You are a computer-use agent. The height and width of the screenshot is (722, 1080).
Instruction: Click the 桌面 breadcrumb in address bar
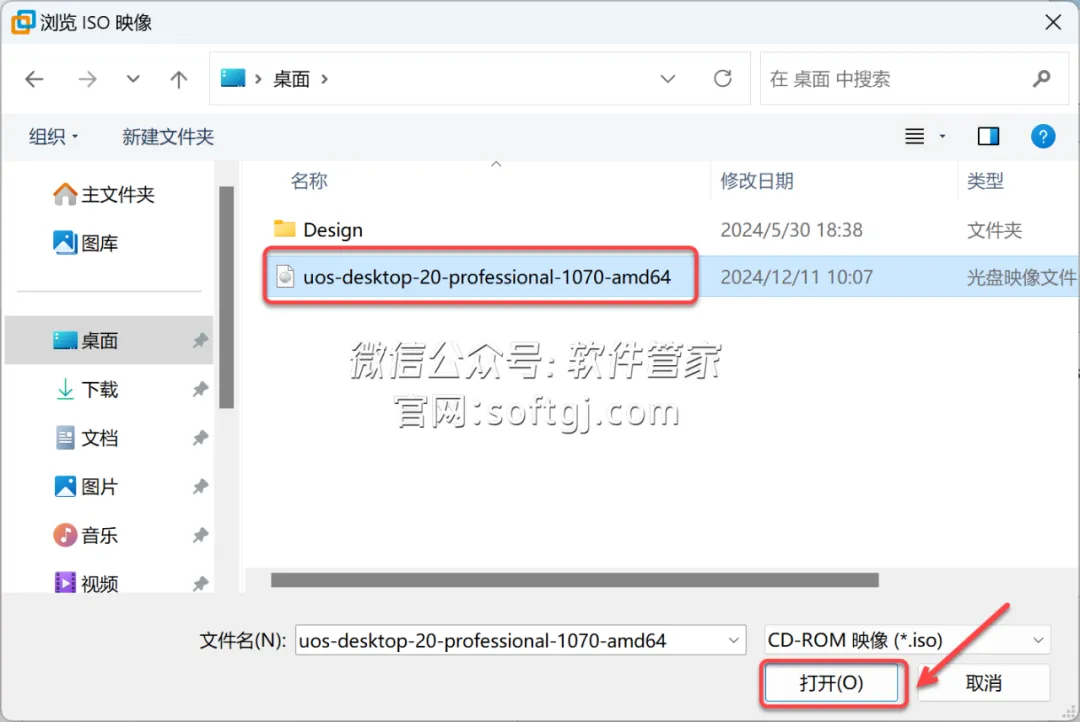(x=291, y=79)
